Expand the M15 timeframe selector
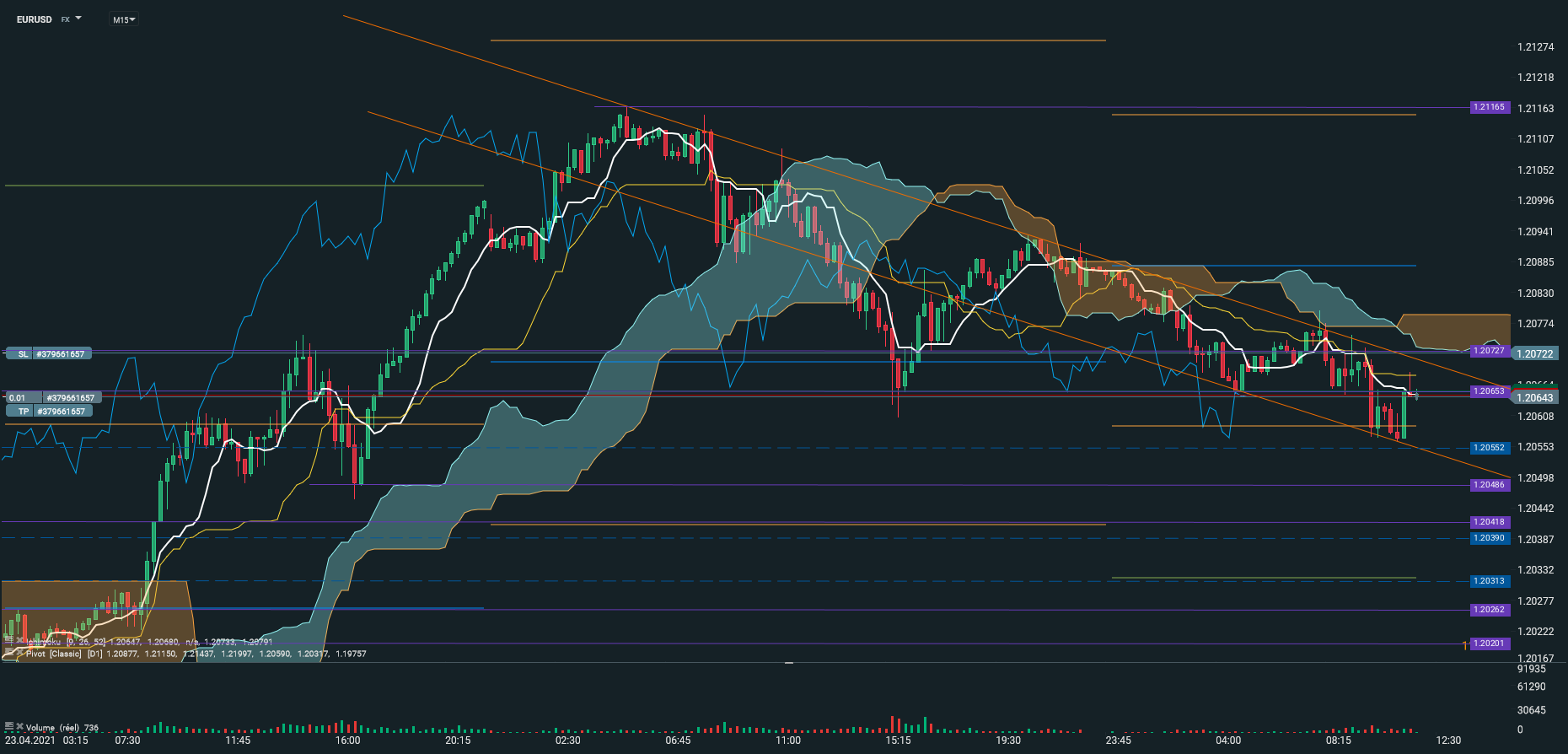Image resolution: width=1568 pixels, height=754 pixels. (124, 19)
